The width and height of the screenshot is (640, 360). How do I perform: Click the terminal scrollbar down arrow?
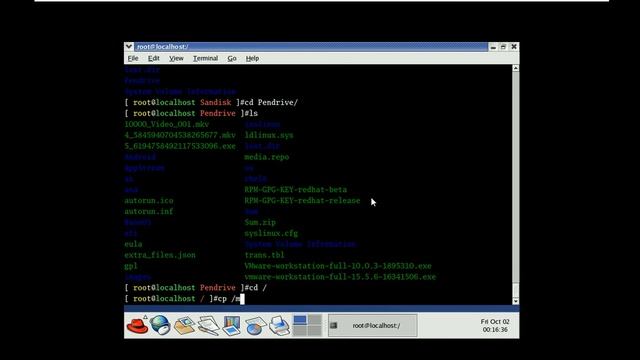[516, 301]
